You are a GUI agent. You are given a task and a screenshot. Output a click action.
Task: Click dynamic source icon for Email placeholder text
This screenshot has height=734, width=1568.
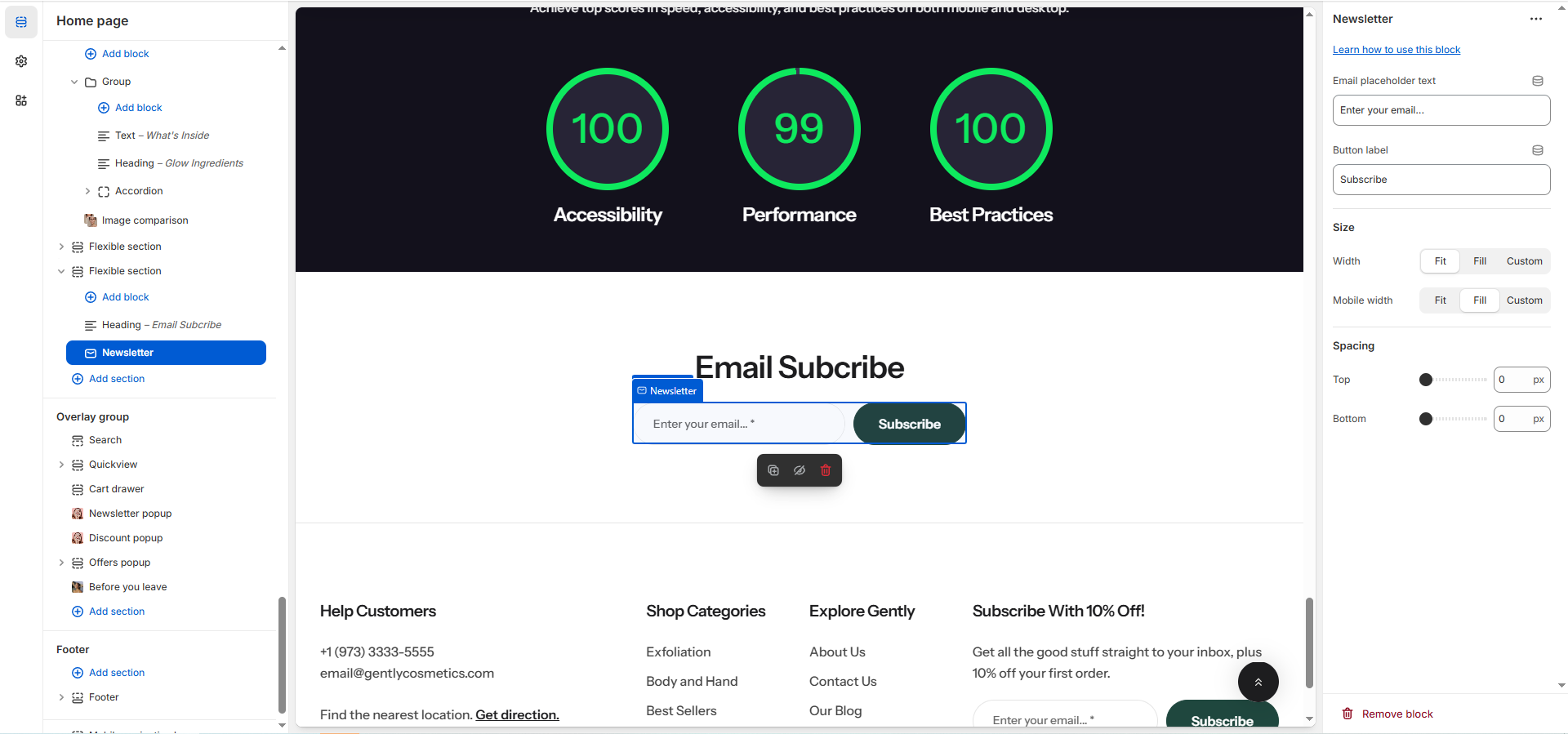pyautogui.click(x=1537, y=81)
